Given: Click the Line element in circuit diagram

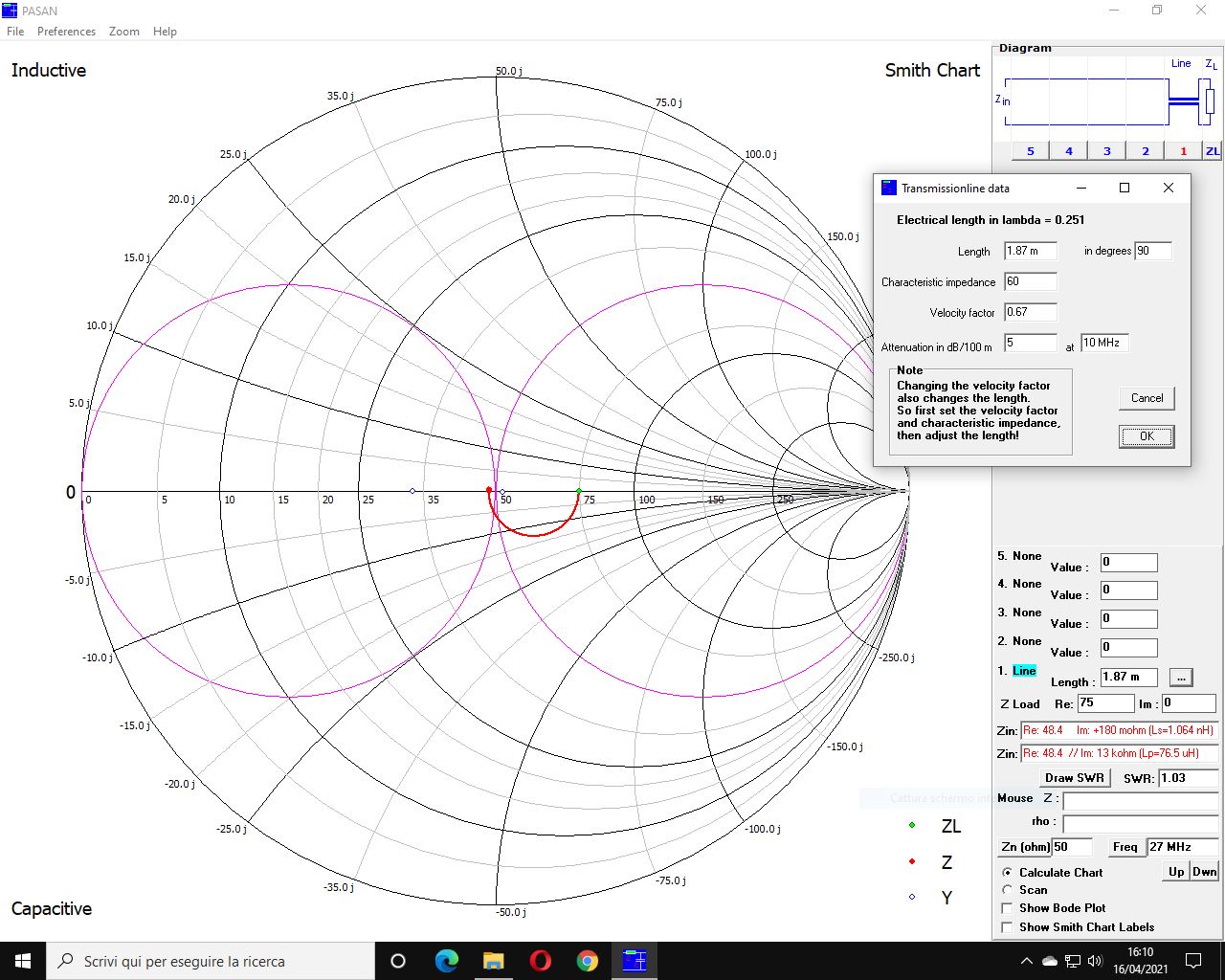Looking at the screenshot, I should click(x=1184, y=101).
